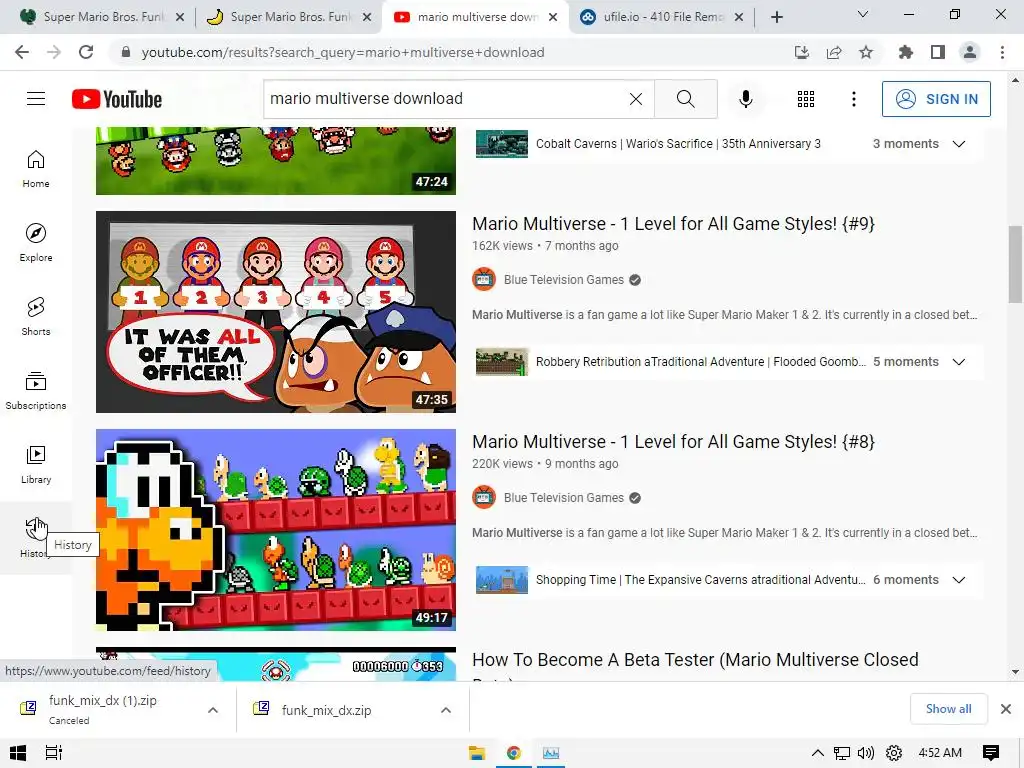The image size is (1024, 768).
Task: Close the download shelf
Action: (1006, 709)
